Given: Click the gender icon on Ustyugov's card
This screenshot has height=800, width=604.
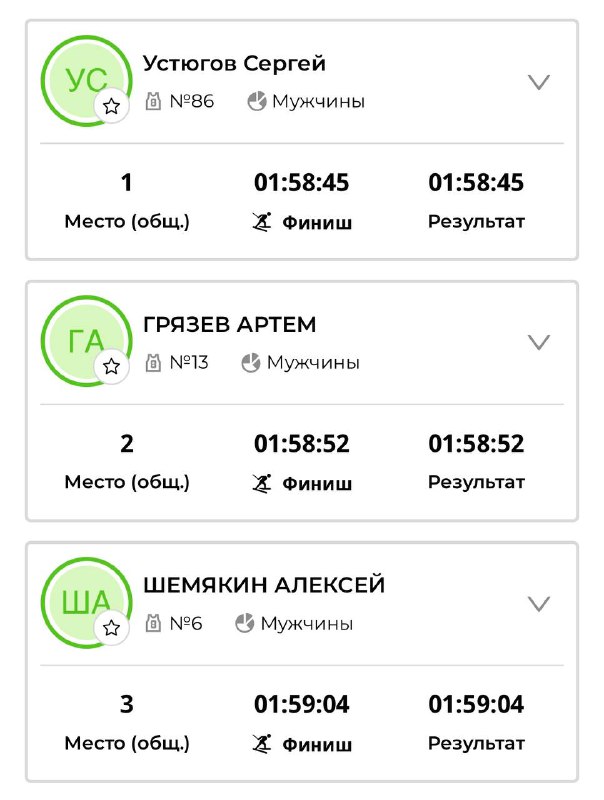Looking at the screenshot, I should click(258, 100).
